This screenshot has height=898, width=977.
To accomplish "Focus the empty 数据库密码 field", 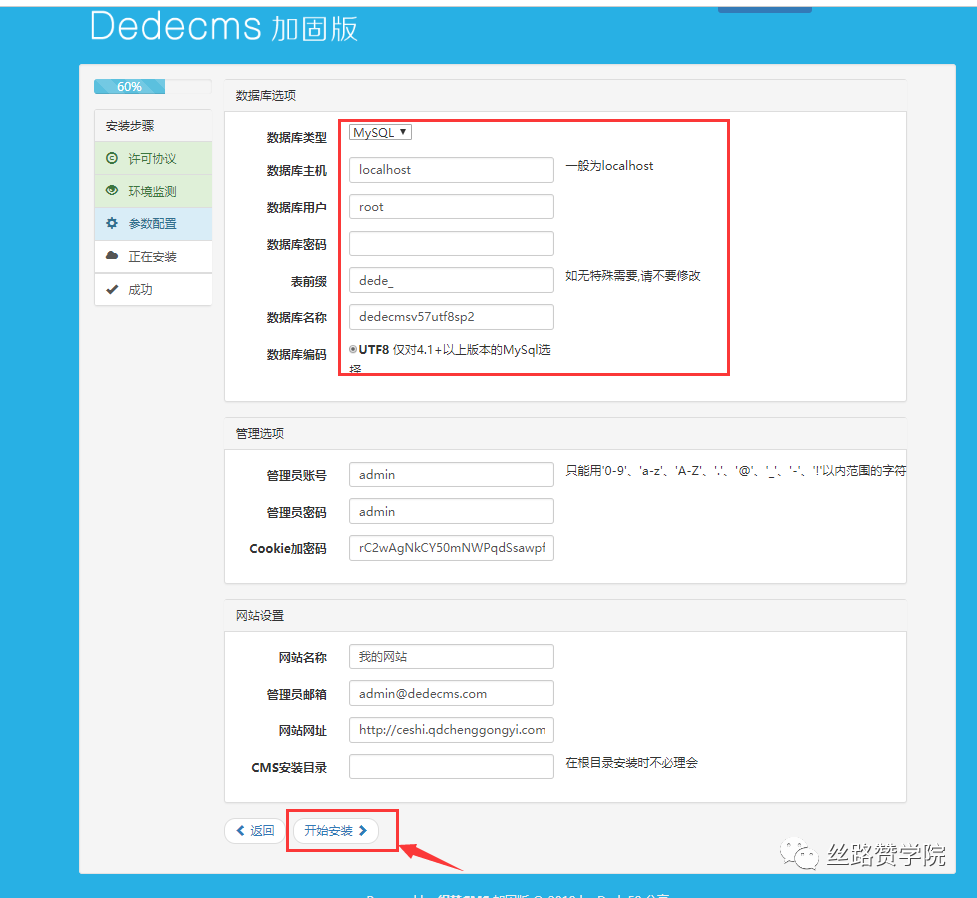I will point(451,243).
